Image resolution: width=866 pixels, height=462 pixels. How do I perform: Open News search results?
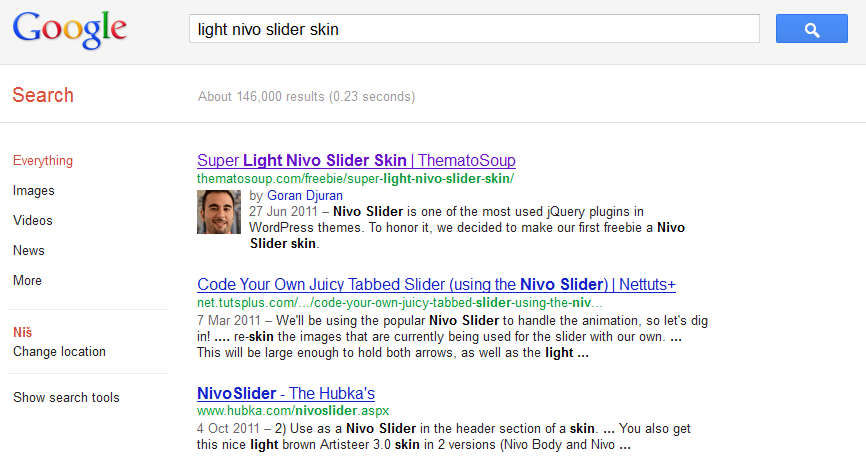click(x=29, y=251)
